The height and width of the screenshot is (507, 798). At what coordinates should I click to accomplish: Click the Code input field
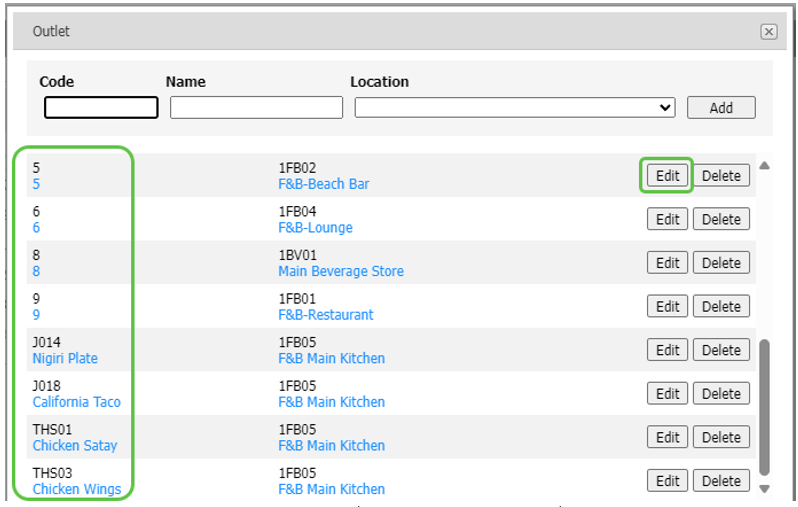click(x=101, y=108)
